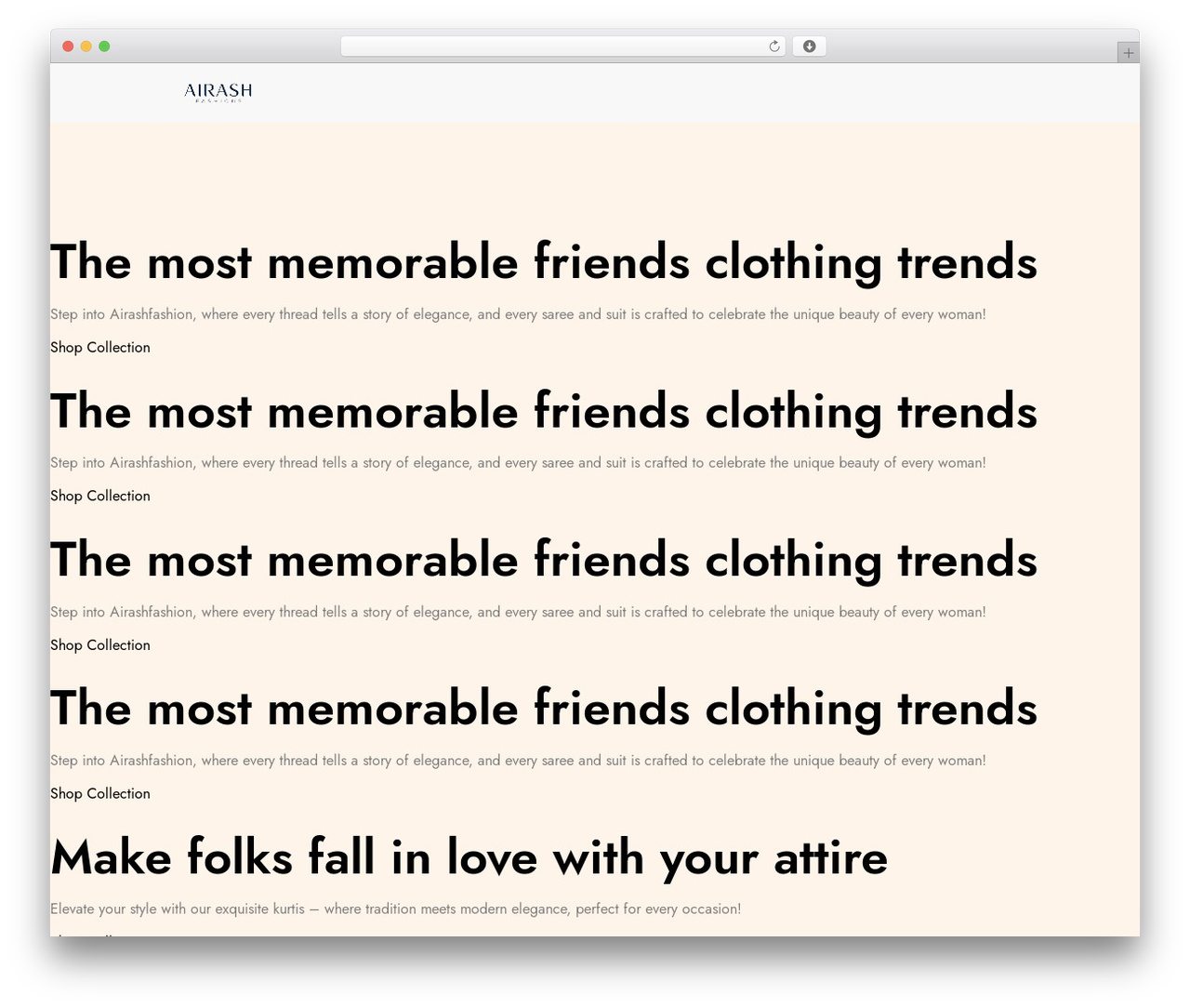Maximize window with green button

click(104, 46)
